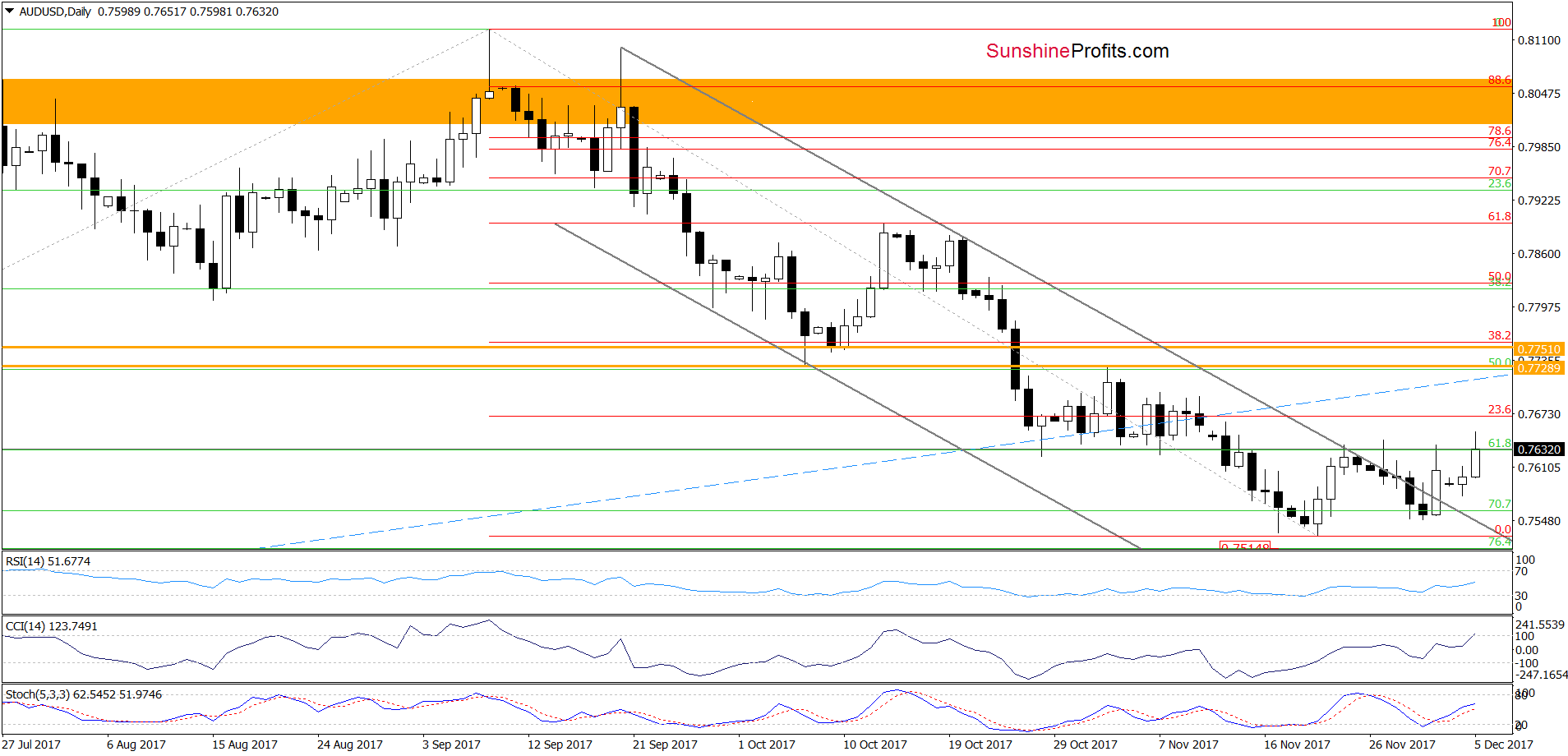This screenshot has height=756, width=1568.
Task: Click the 16 Nov 2017 date label
Action: click(x=1297, y=744)
